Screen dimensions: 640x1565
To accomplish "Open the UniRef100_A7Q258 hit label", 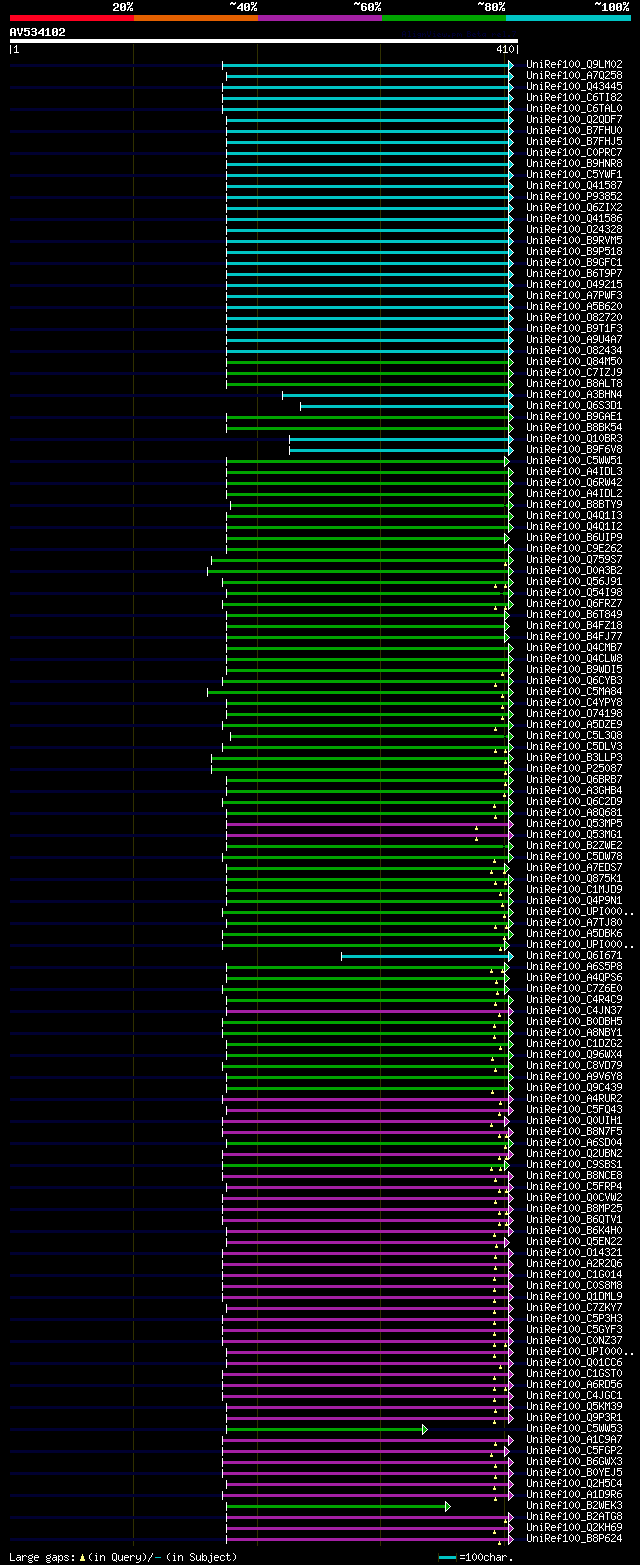I will [574, 75].
